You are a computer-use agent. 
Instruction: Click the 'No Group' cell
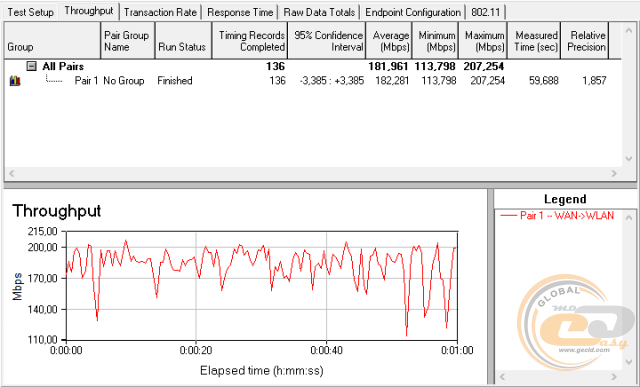click(124, 81)
